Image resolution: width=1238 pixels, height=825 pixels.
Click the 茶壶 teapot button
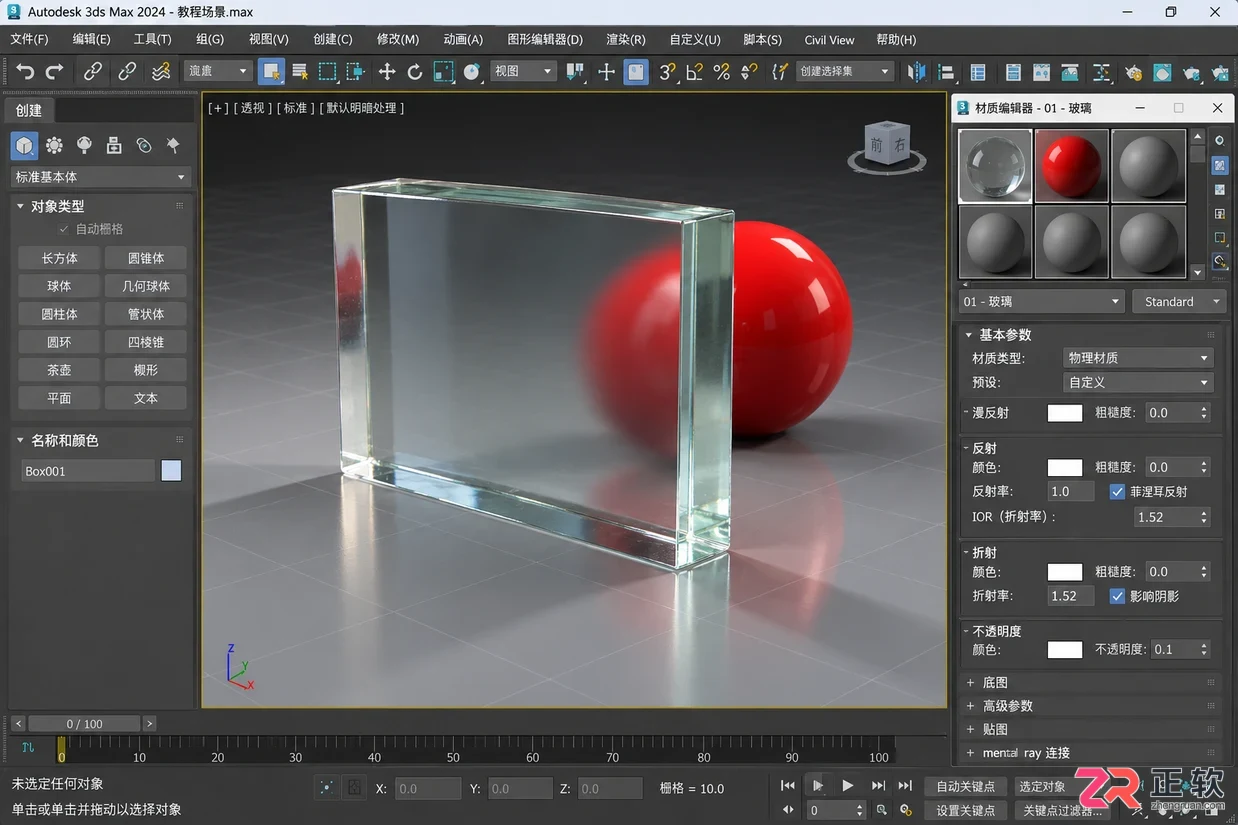pyautogui.click(x=59, y=370)
